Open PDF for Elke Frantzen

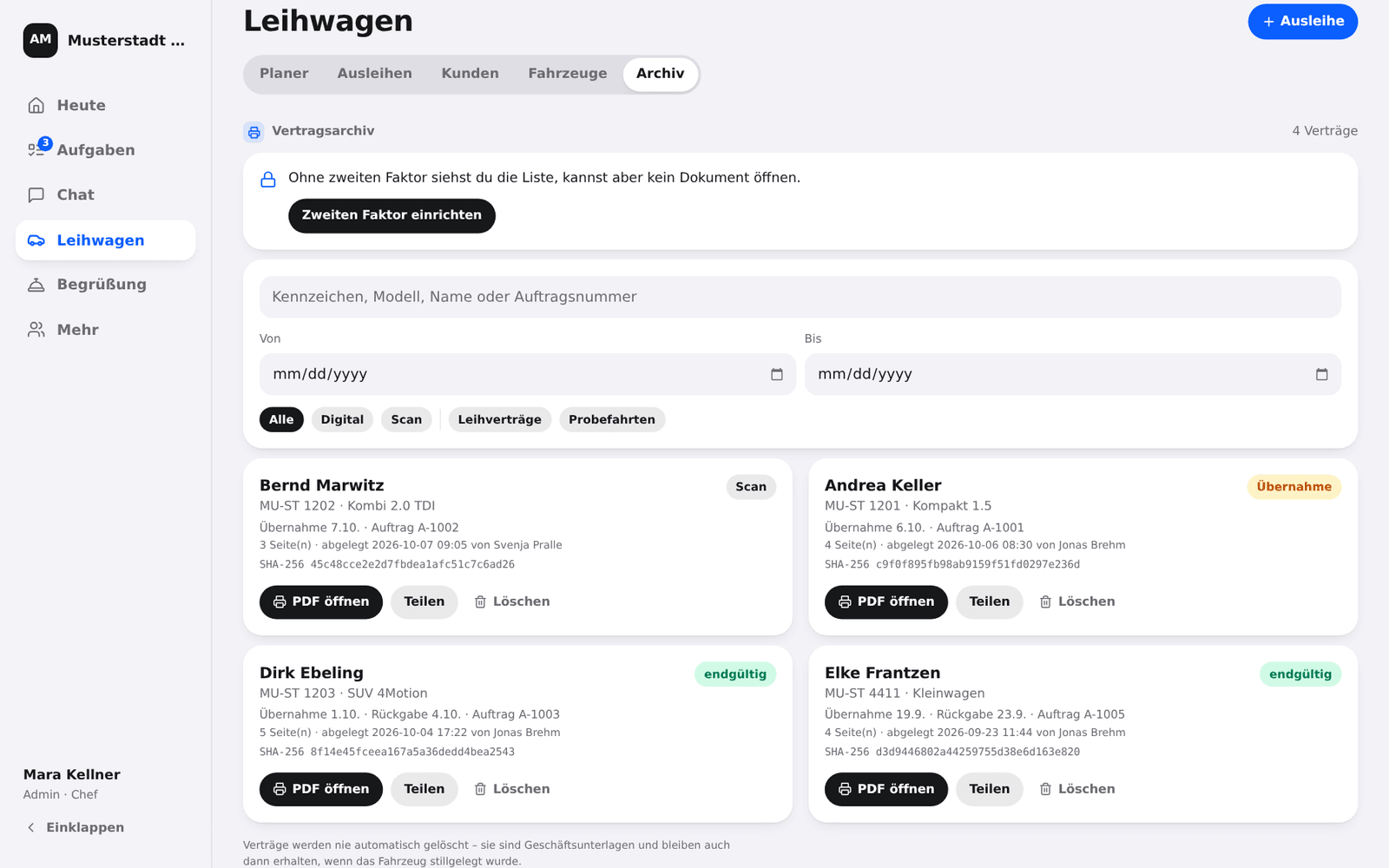click(886, 789)
